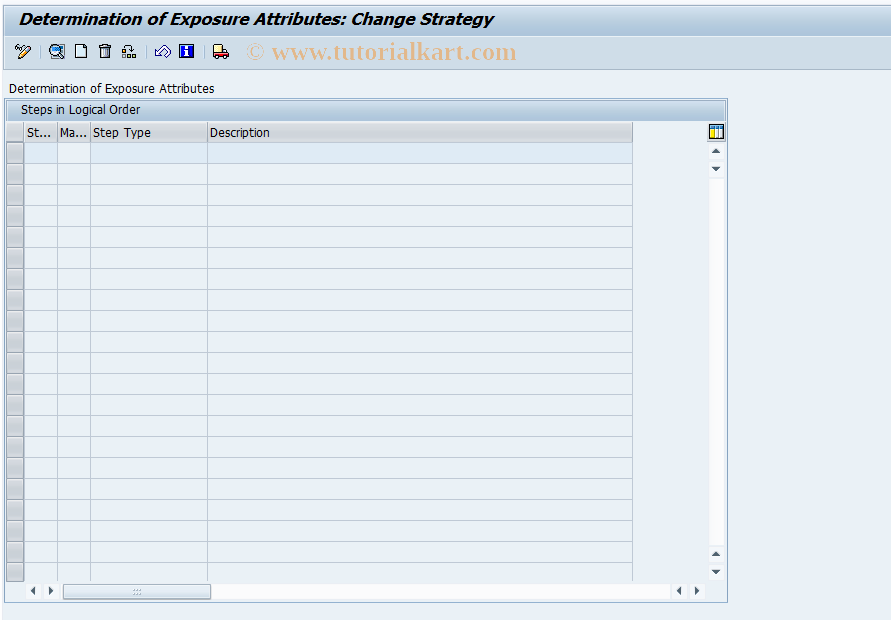Click 'Determination of Exposure Attributes' label
This screenshot has width=891, height=620.
111,89
